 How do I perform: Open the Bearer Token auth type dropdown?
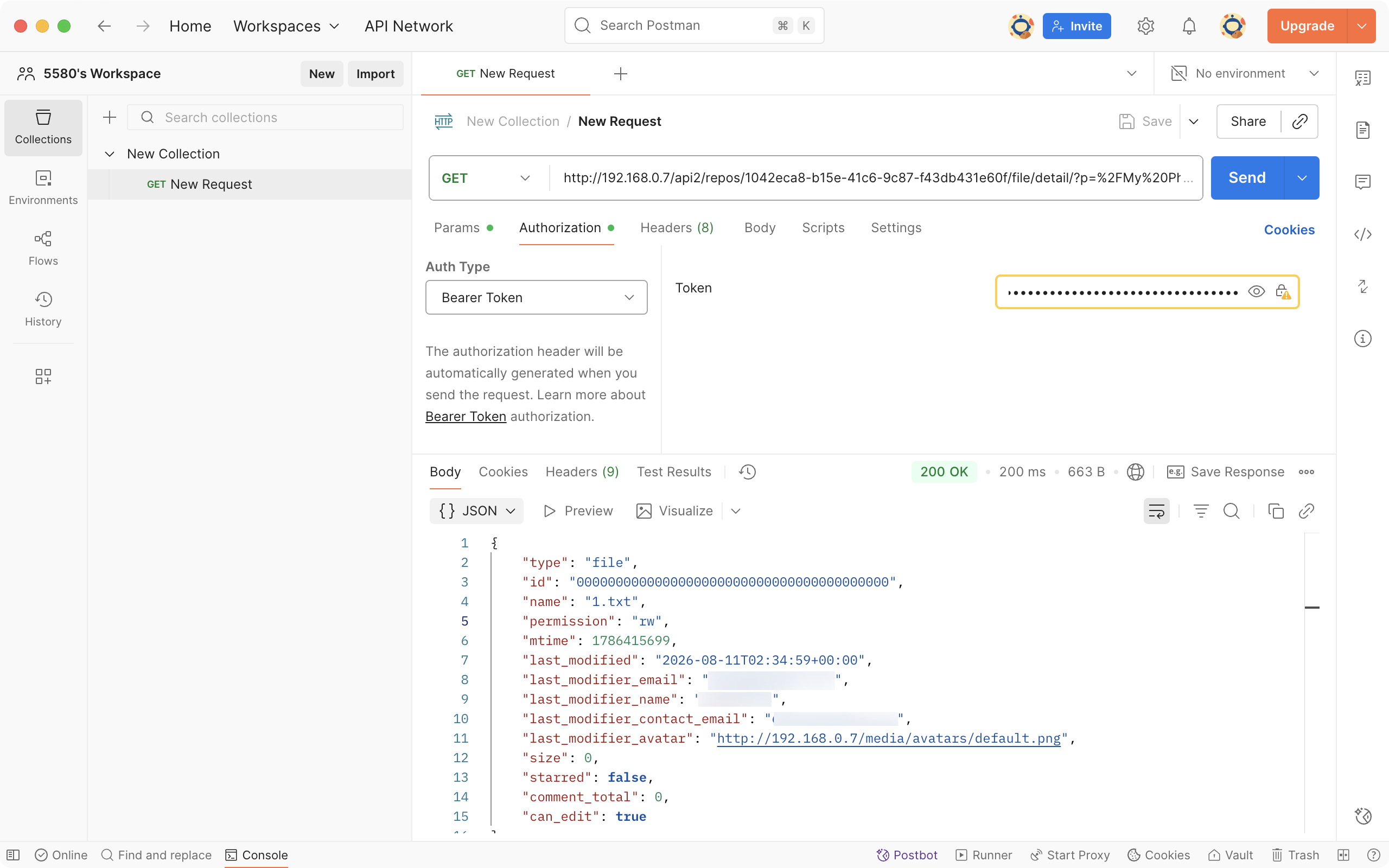[536, 297]
